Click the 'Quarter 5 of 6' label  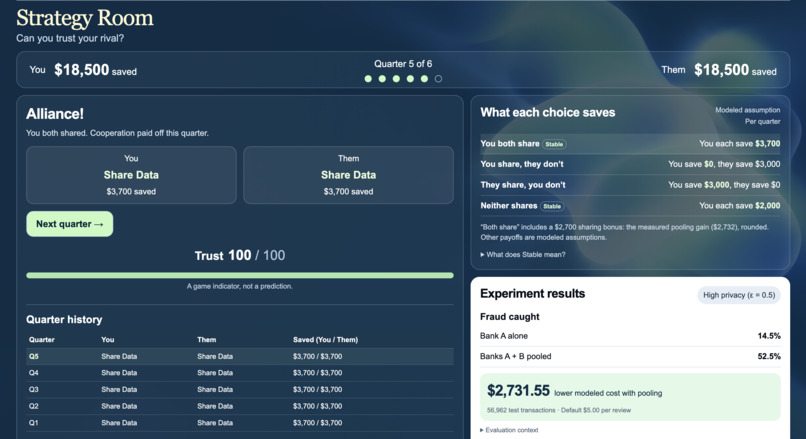(x=403, y=64)
